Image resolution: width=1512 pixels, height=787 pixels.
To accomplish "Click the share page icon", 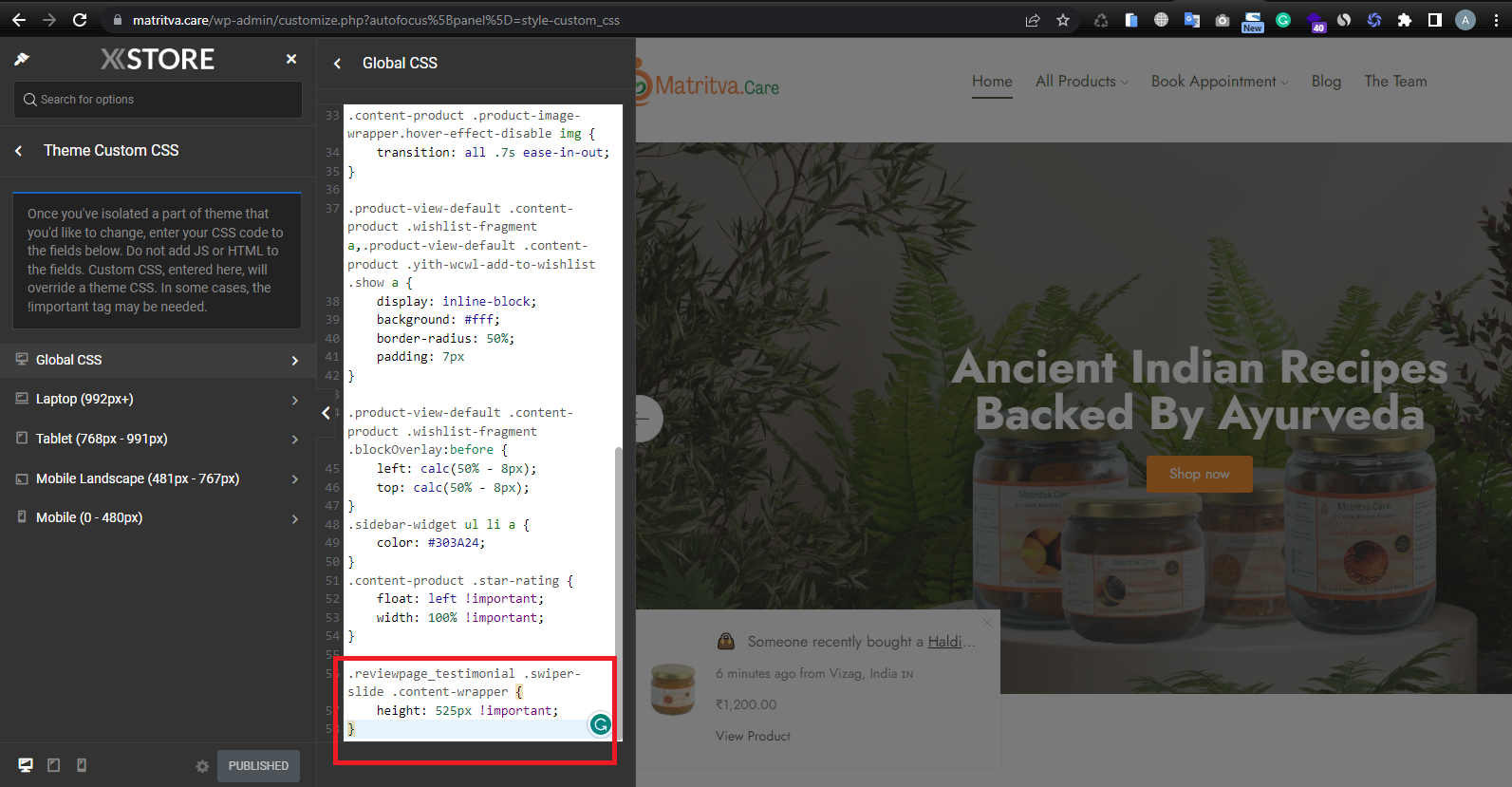I will pyautogui.click(x=1033, y=20).
